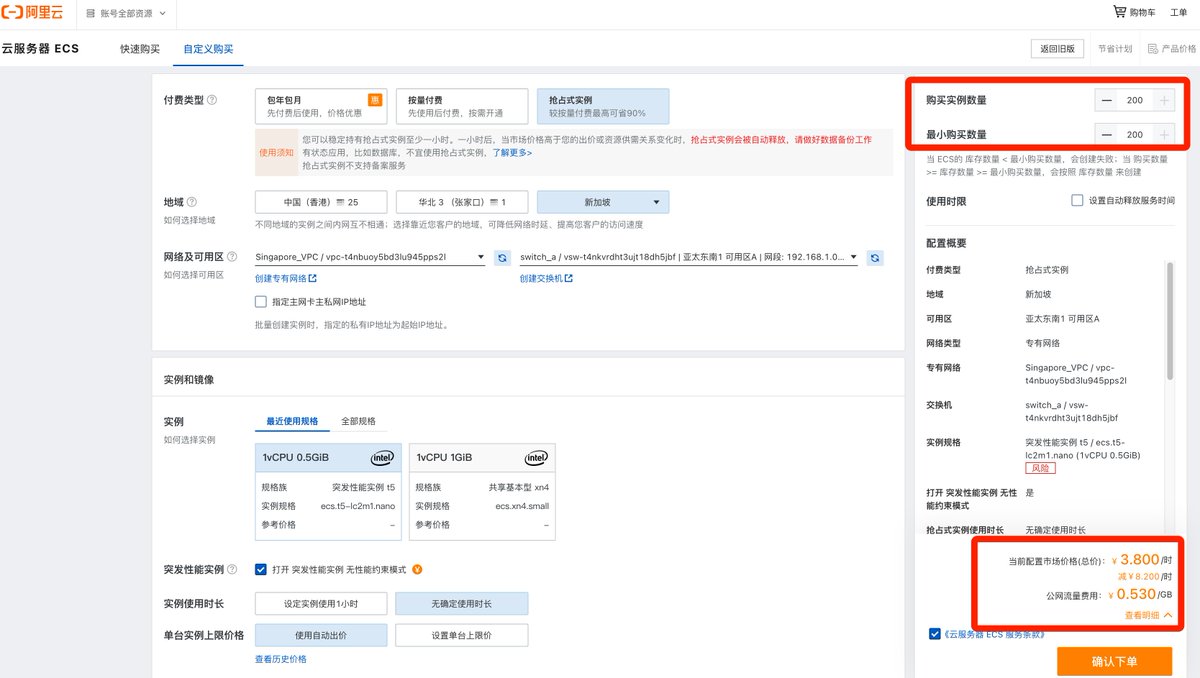Decrease 最小购买数量 with minus button
The height and width of the screenshot is (678, 1200).
[1107, 134]
